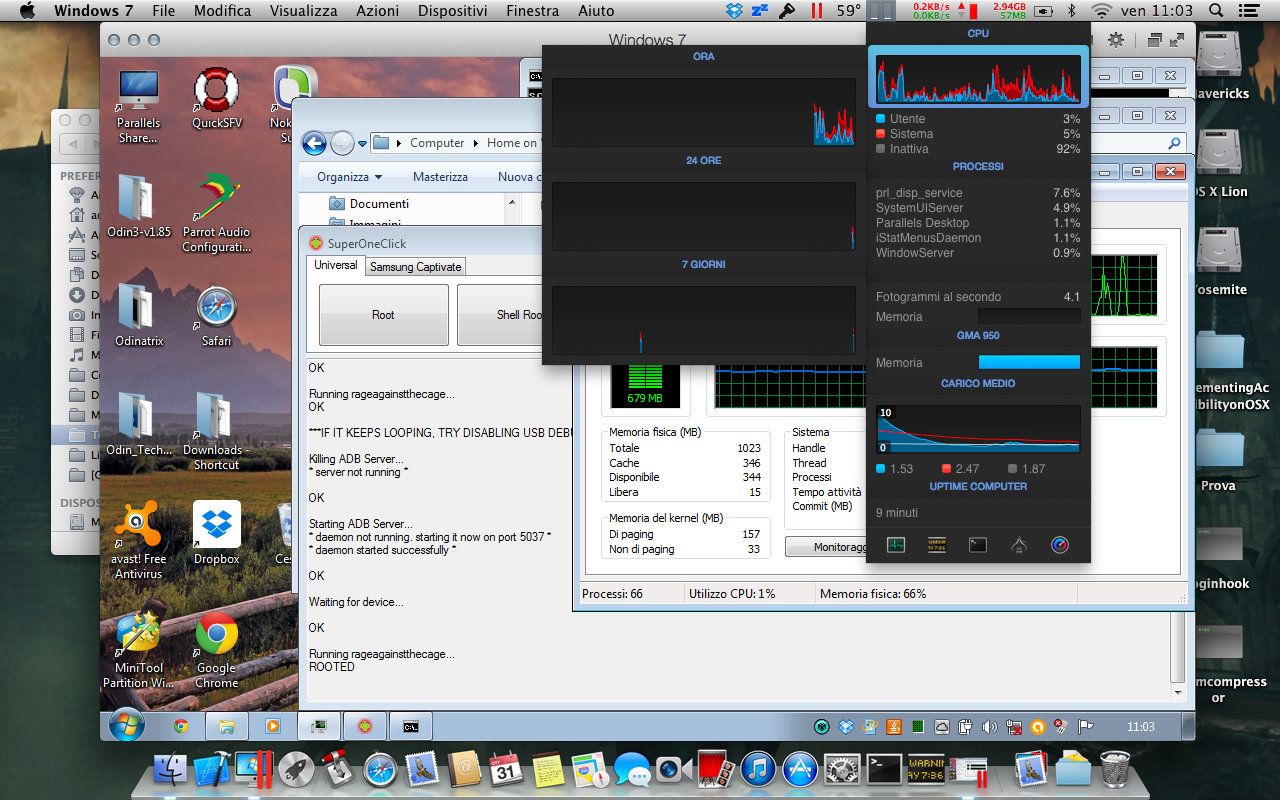Open Contacts address book in dock

[465, 769]
